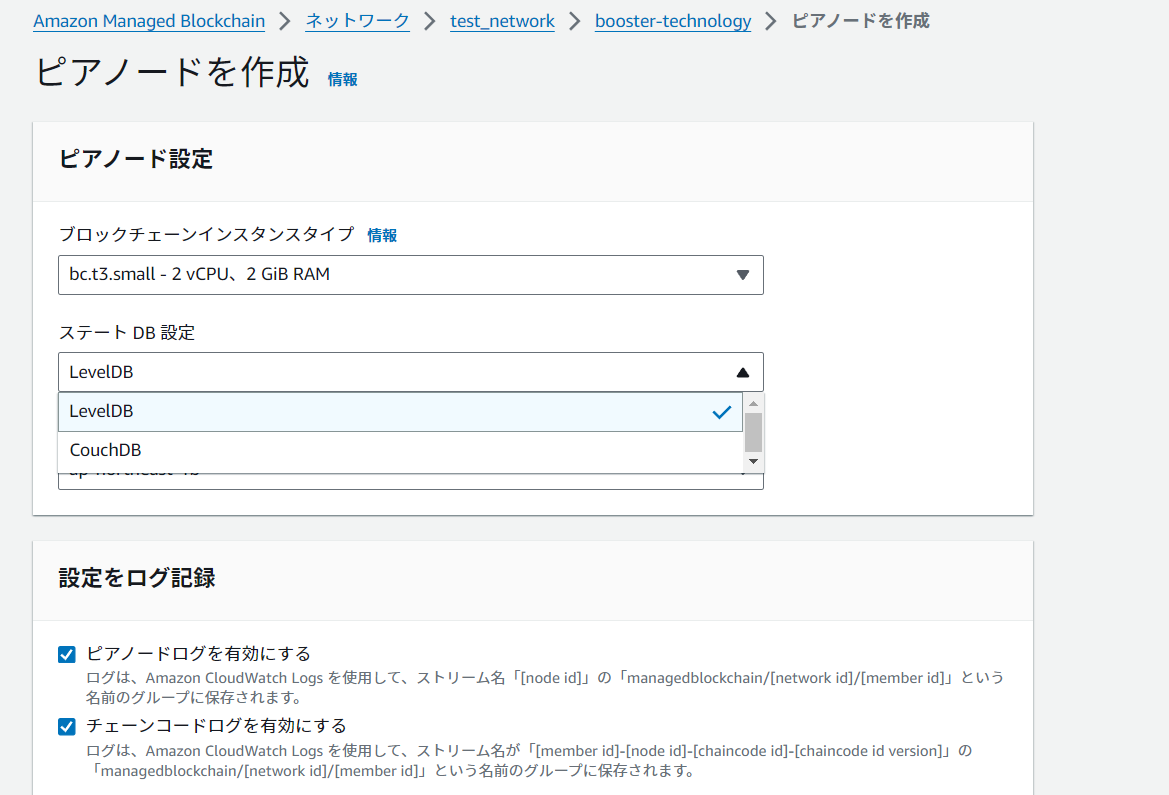Click the dropdown list scrollbar thumb

click(x=754, y=432)
